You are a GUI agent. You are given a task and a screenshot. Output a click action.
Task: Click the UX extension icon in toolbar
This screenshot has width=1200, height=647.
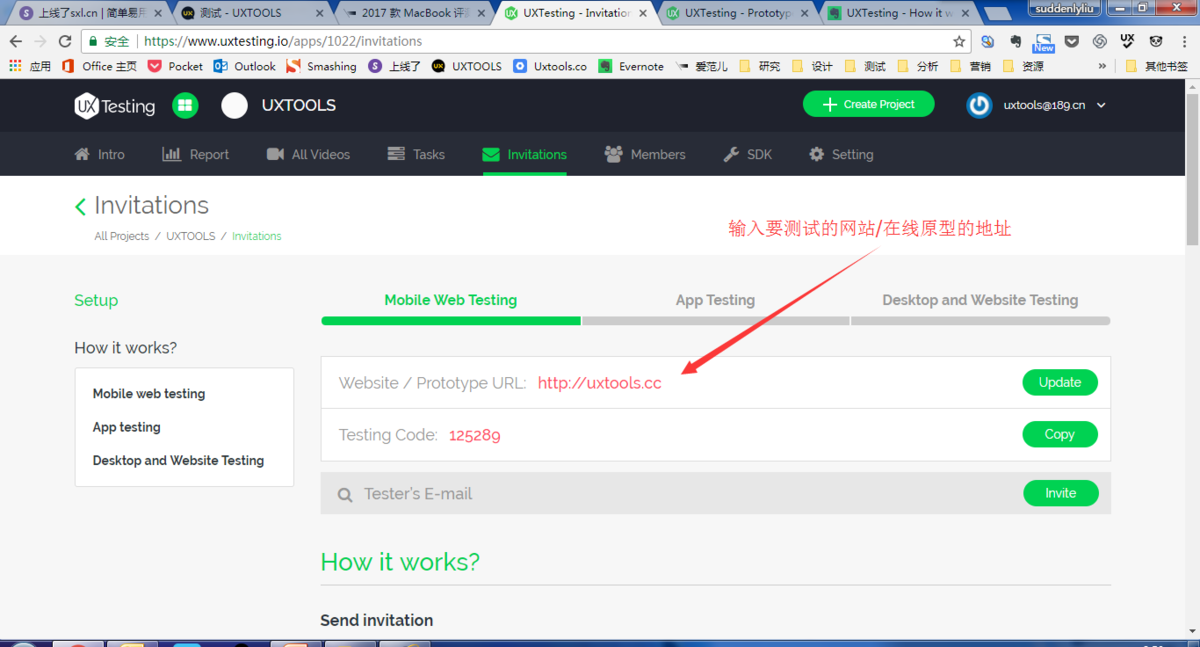pos(1127,42)
